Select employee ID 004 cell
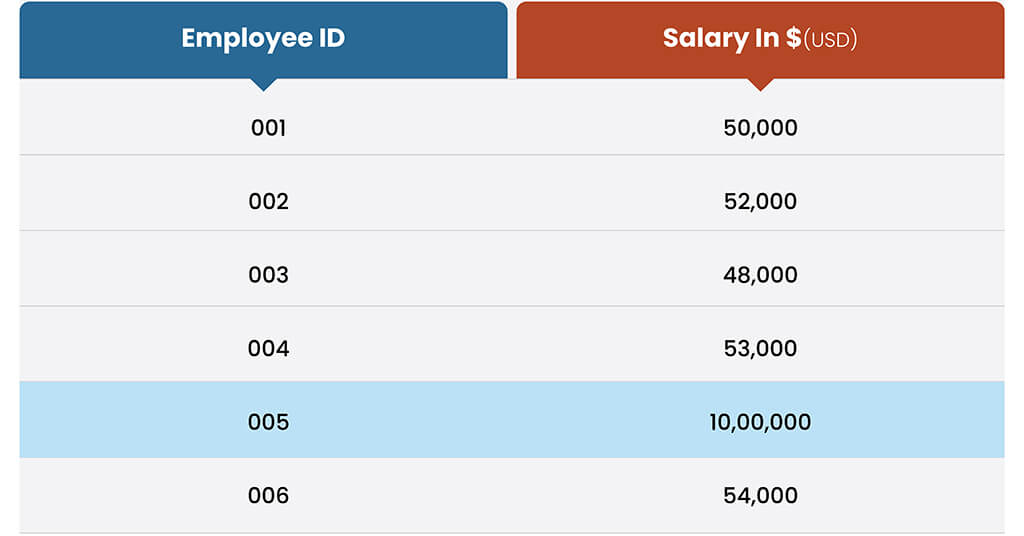The height and width of the screenshot is (536, 1024). 268,349
